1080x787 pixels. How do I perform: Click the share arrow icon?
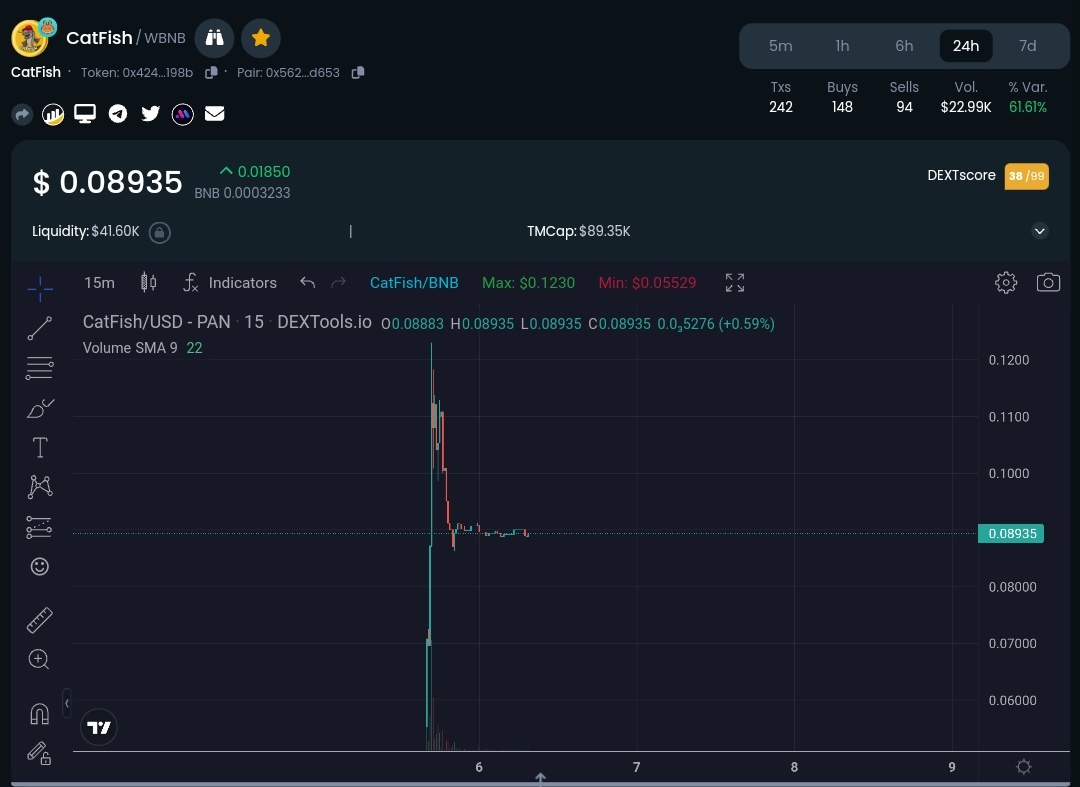(22, 114)
